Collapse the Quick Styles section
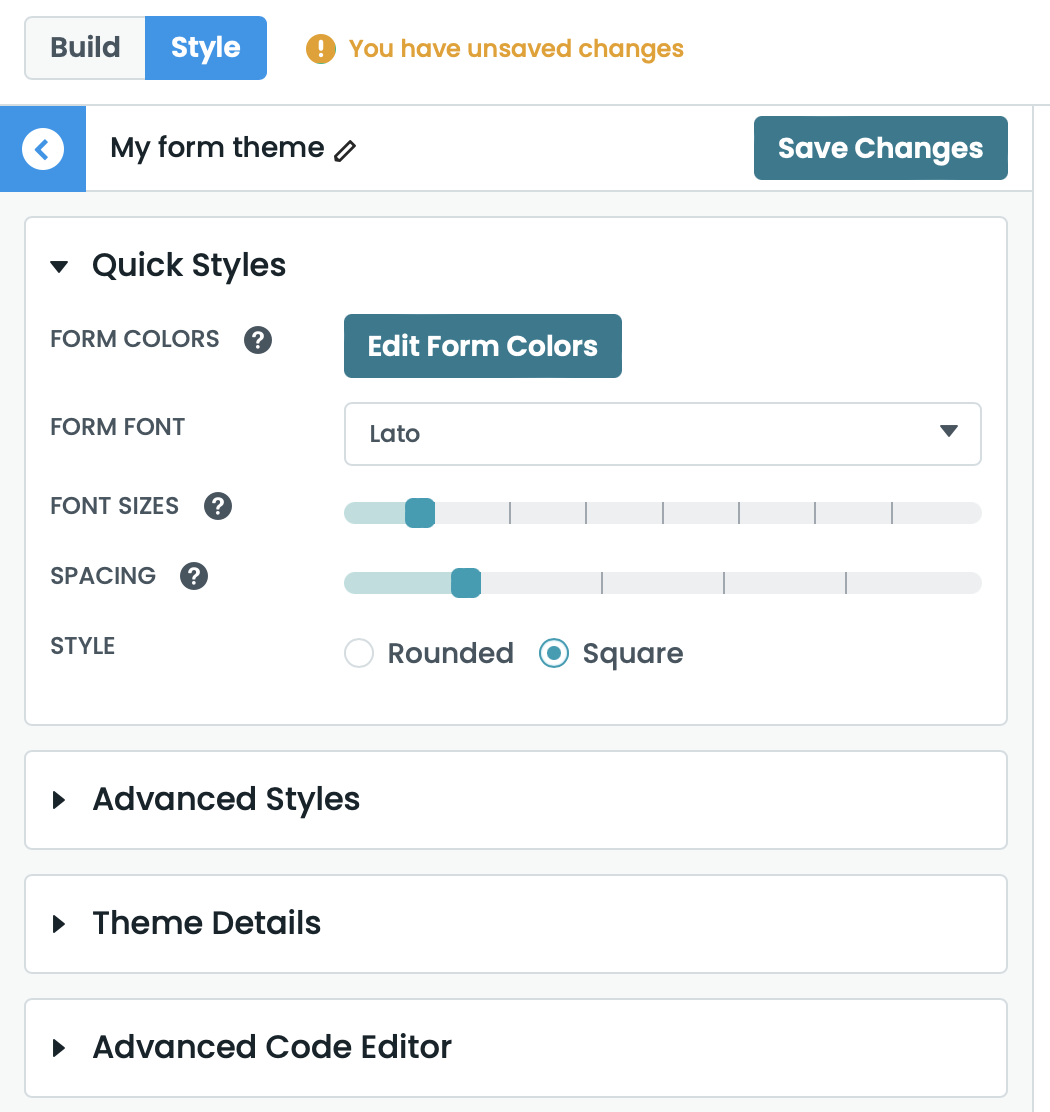This screenshot has height=1112, width=1050. coord(60,266)
